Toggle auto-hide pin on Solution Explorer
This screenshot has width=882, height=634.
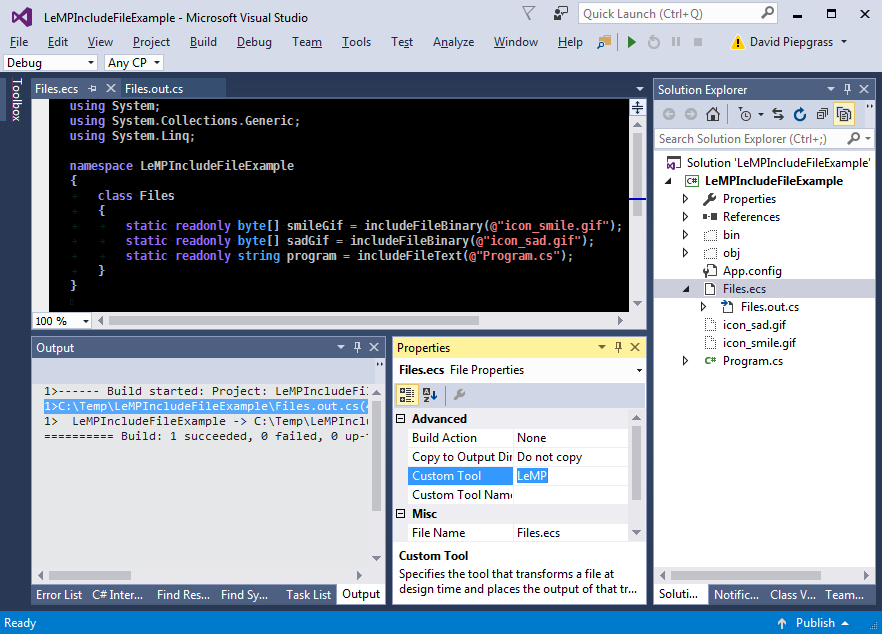(847, 89)
